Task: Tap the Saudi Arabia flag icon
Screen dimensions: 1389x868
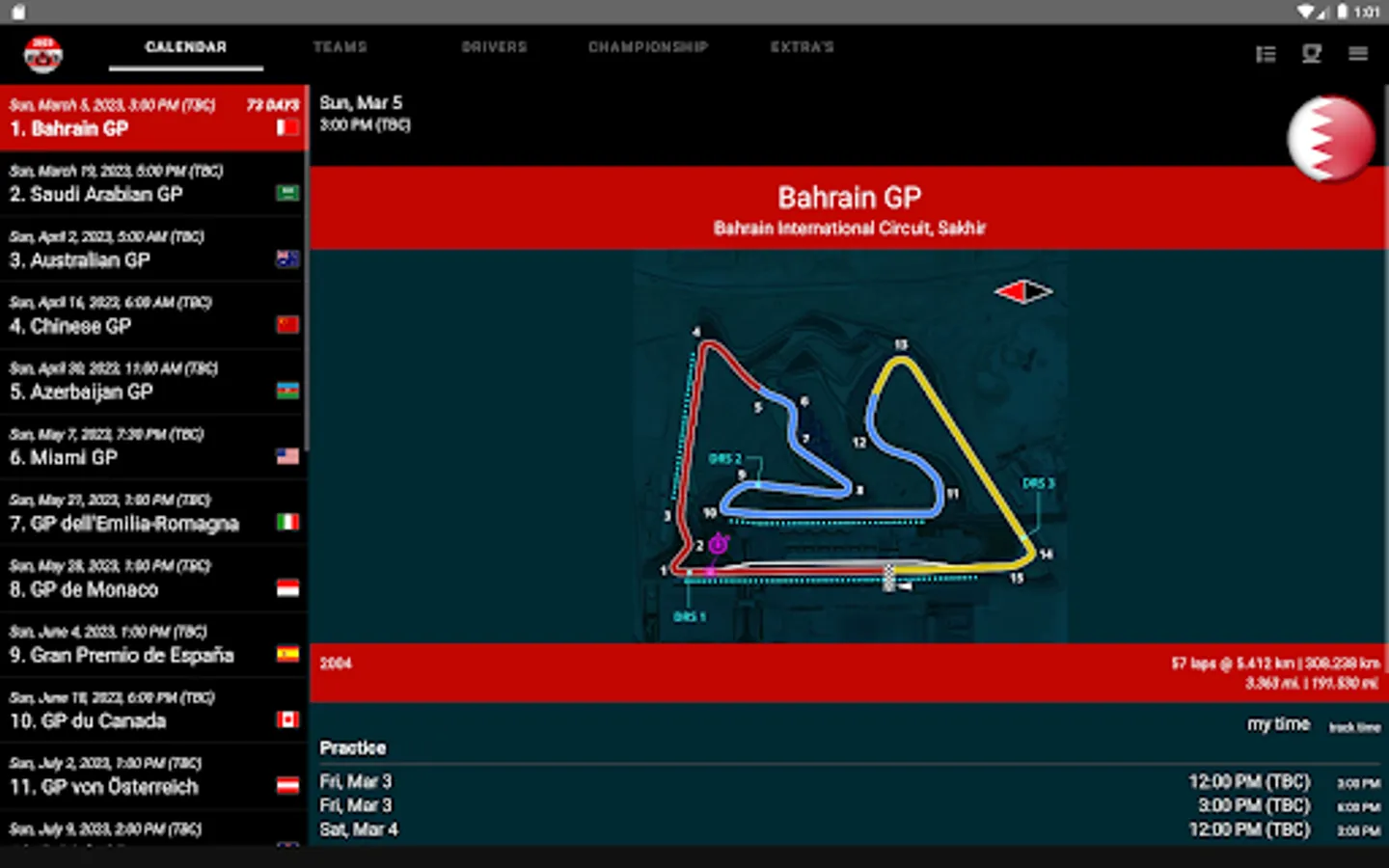Action: [287, 193]
